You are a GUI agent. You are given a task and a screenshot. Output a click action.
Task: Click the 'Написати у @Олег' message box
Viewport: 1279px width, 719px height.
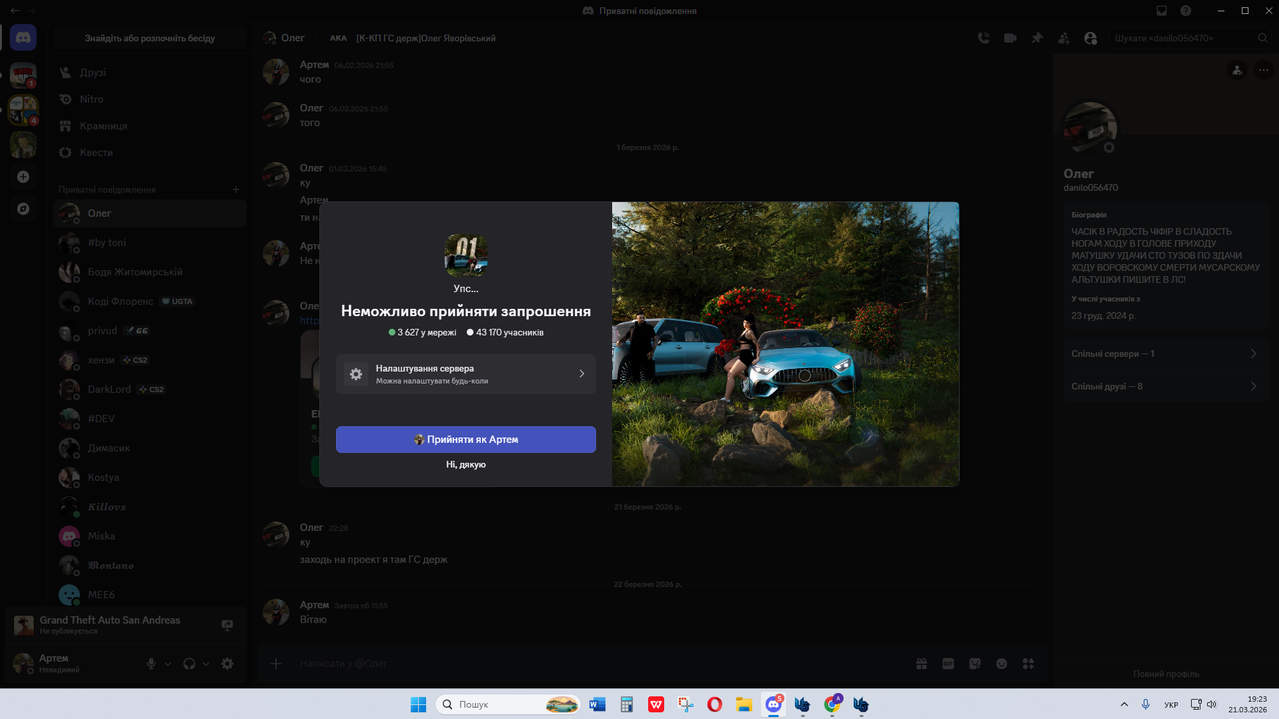pos(600,663)
